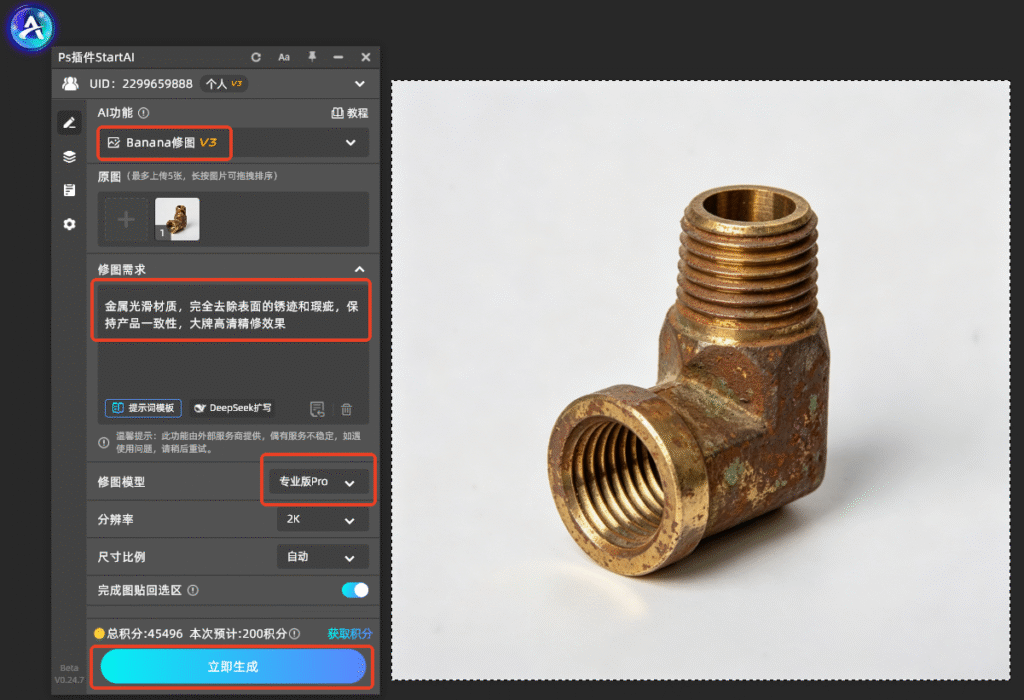Pin the StartAI plugin panel
This screenshot has width=1024, height=700.
coord(312,57)
